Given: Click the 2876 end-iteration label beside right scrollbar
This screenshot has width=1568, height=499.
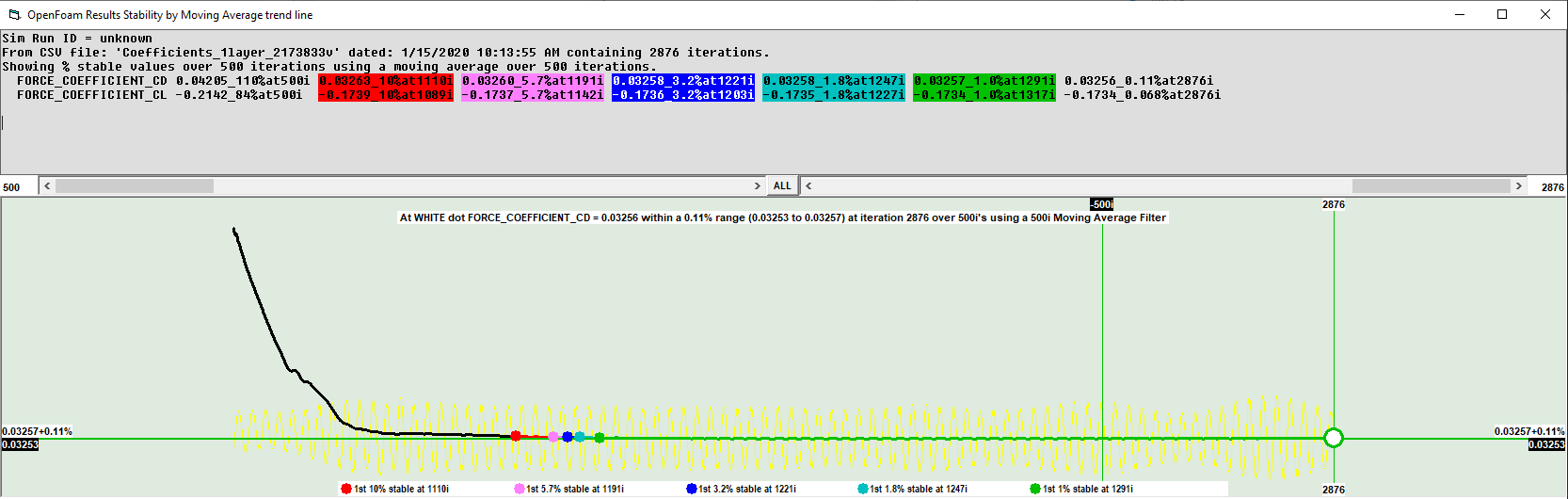Looking at the screenshot, I should click(1553, 187).
